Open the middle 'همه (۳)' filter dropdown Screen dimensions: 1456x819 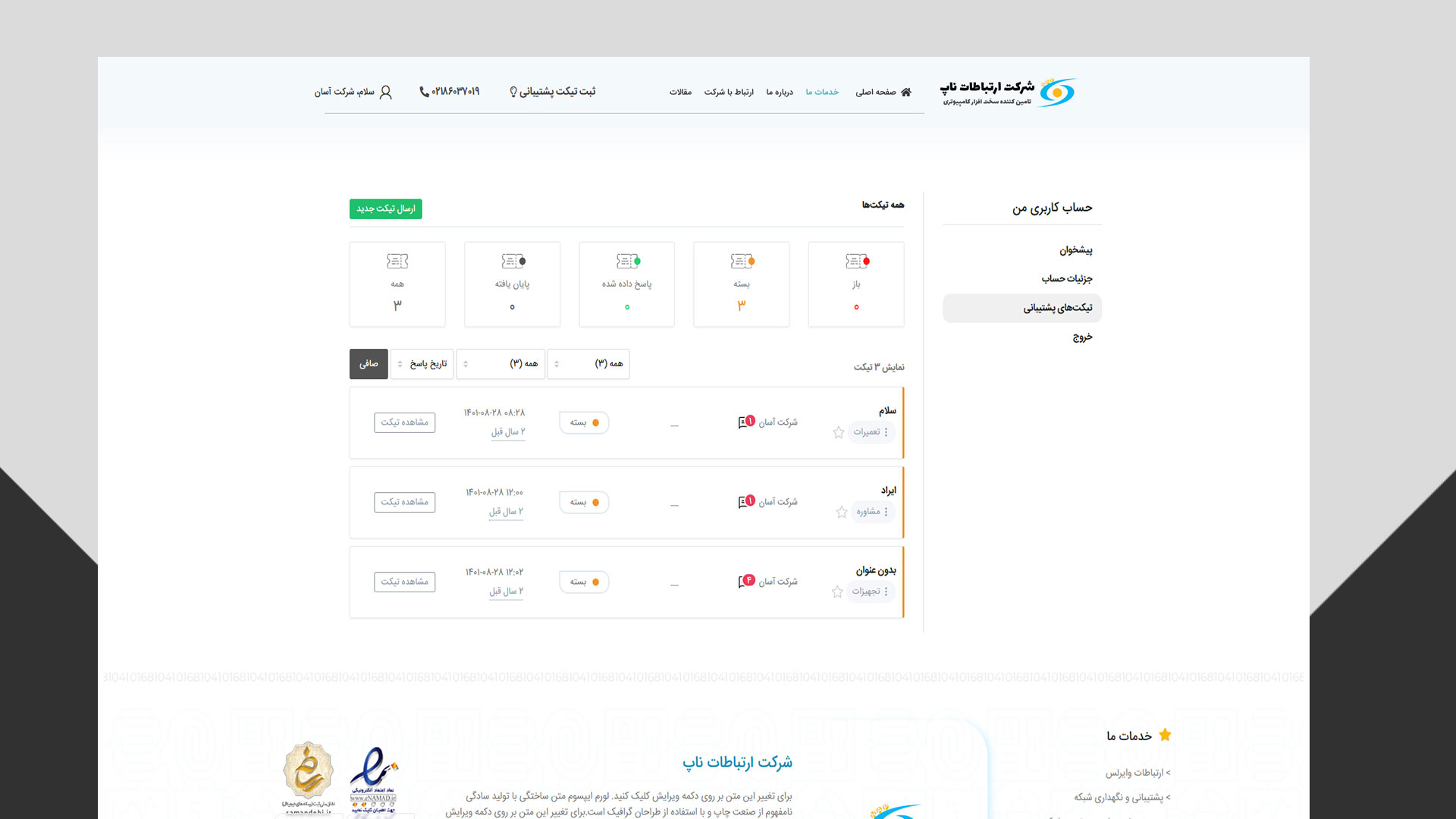click(500, 364)
